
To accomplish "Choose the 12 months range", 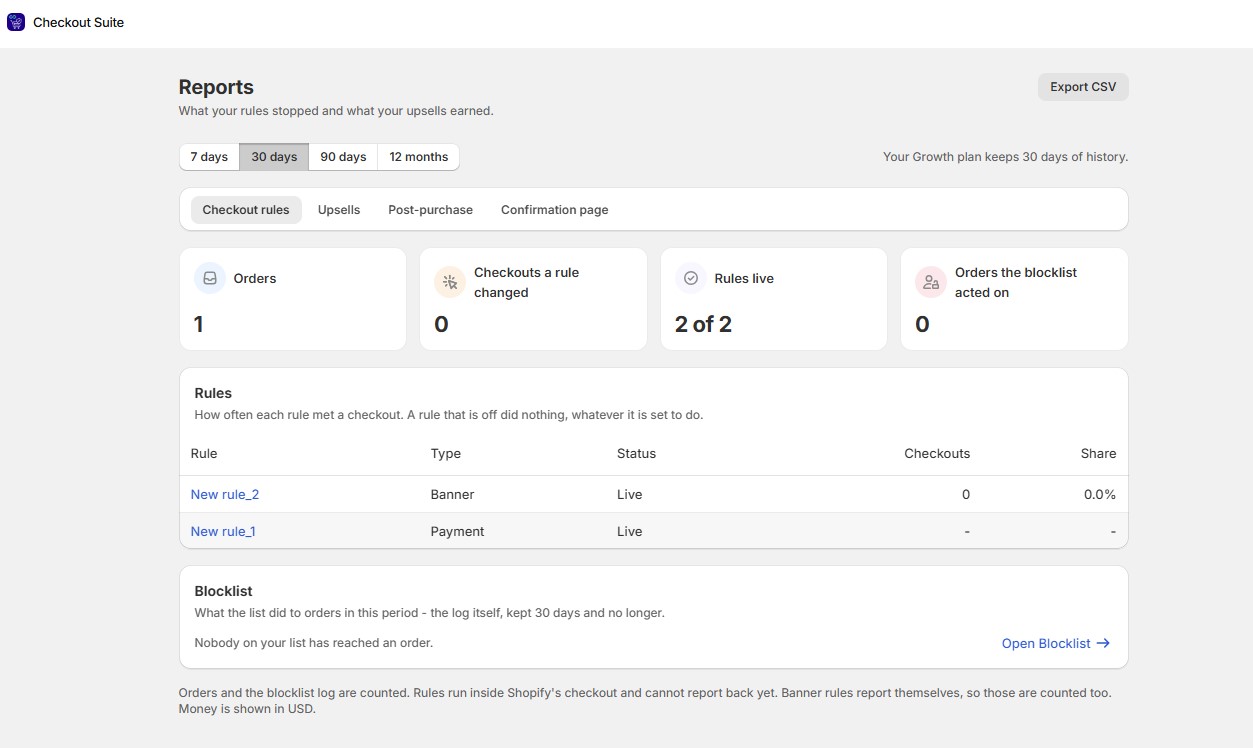I will [x=418, y=157].
